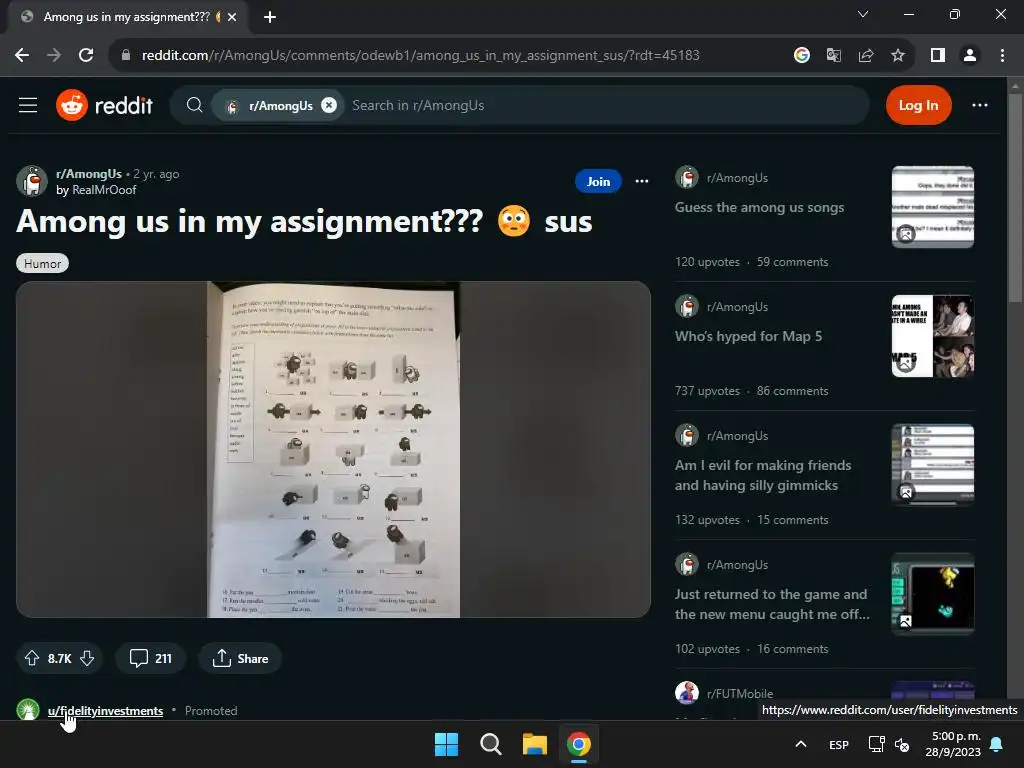
Task: Open the post overflow options menu
Action: point(642,182)
